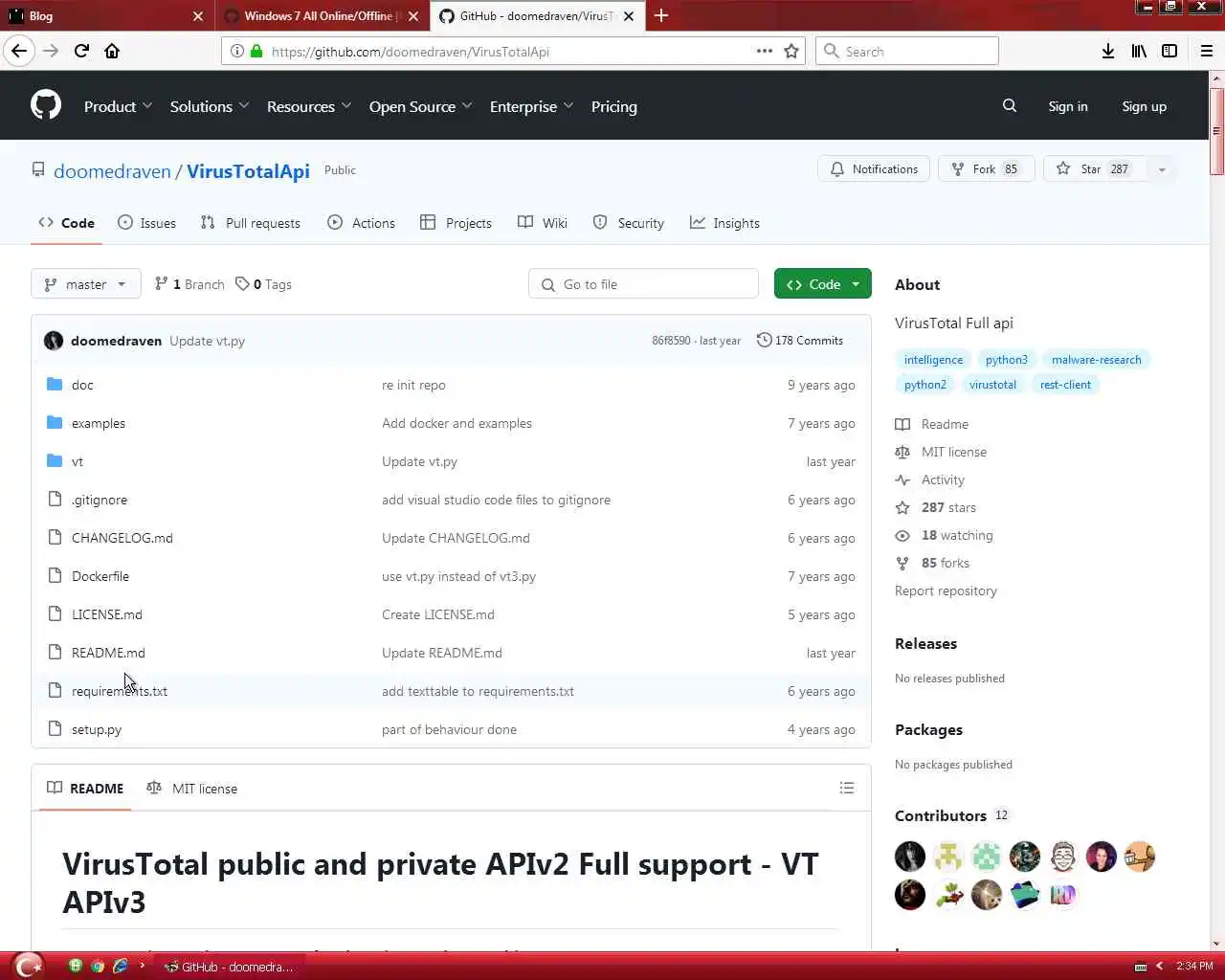Expand the Enterprise menu

(531, 106)
